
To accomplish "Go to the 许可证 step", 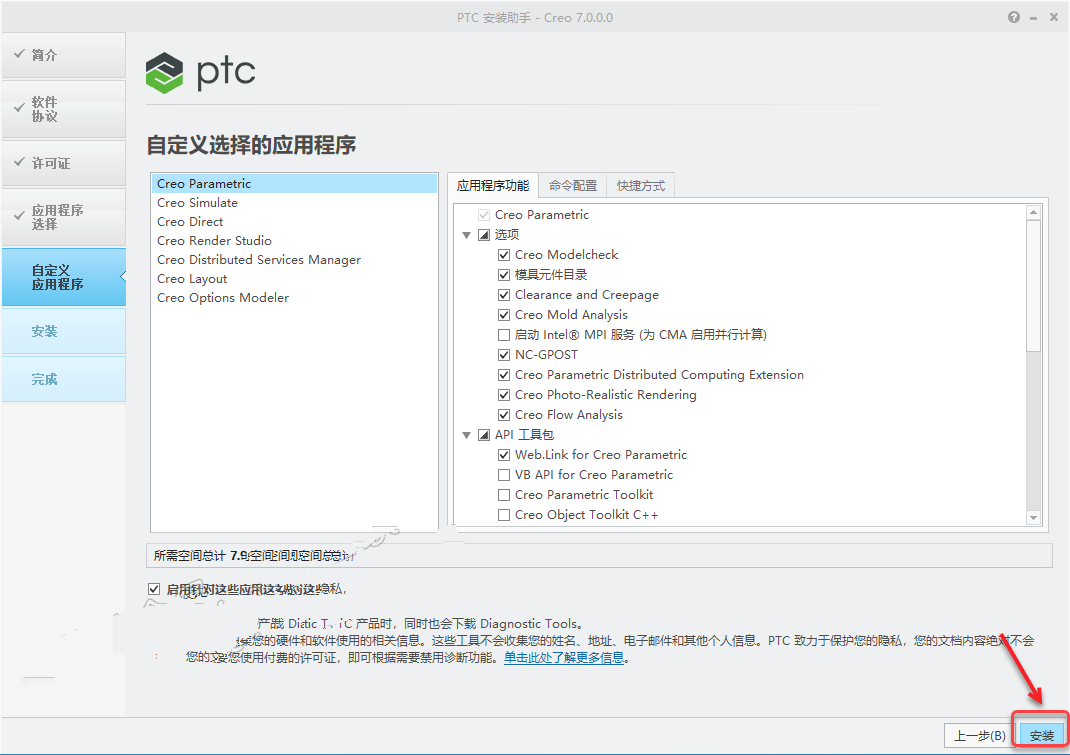I will (63, 163).
